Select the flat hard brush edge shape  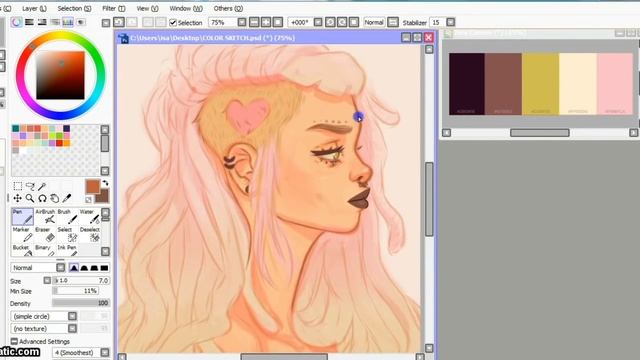point(104,268)
